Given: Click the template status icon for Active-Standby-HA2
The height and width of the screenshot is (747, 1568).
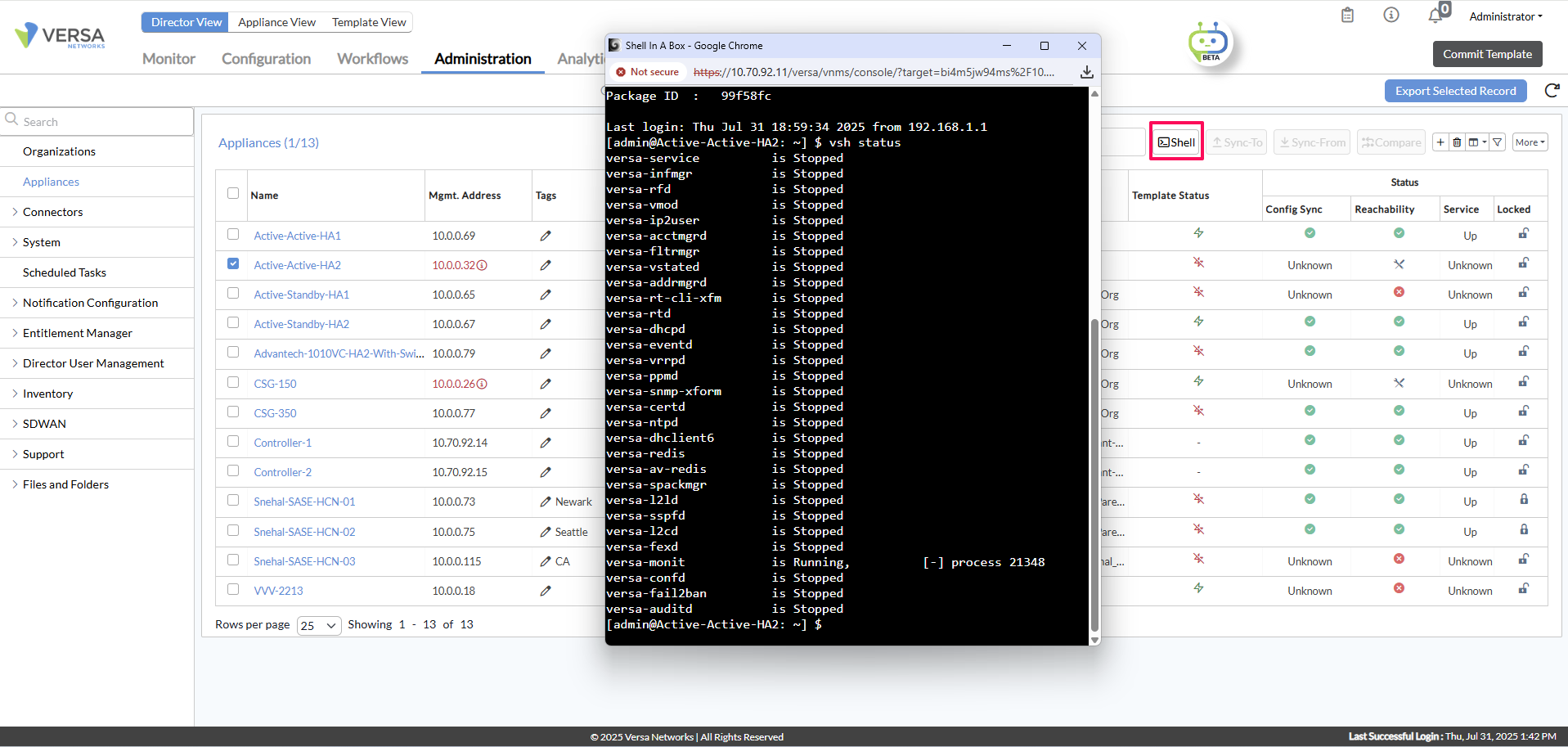Looking at the screenshot, I should pos(1198,322).
